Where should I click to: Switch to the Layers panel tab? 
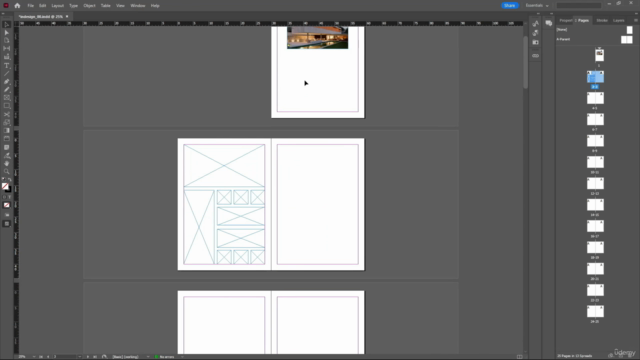coord(619,20)
